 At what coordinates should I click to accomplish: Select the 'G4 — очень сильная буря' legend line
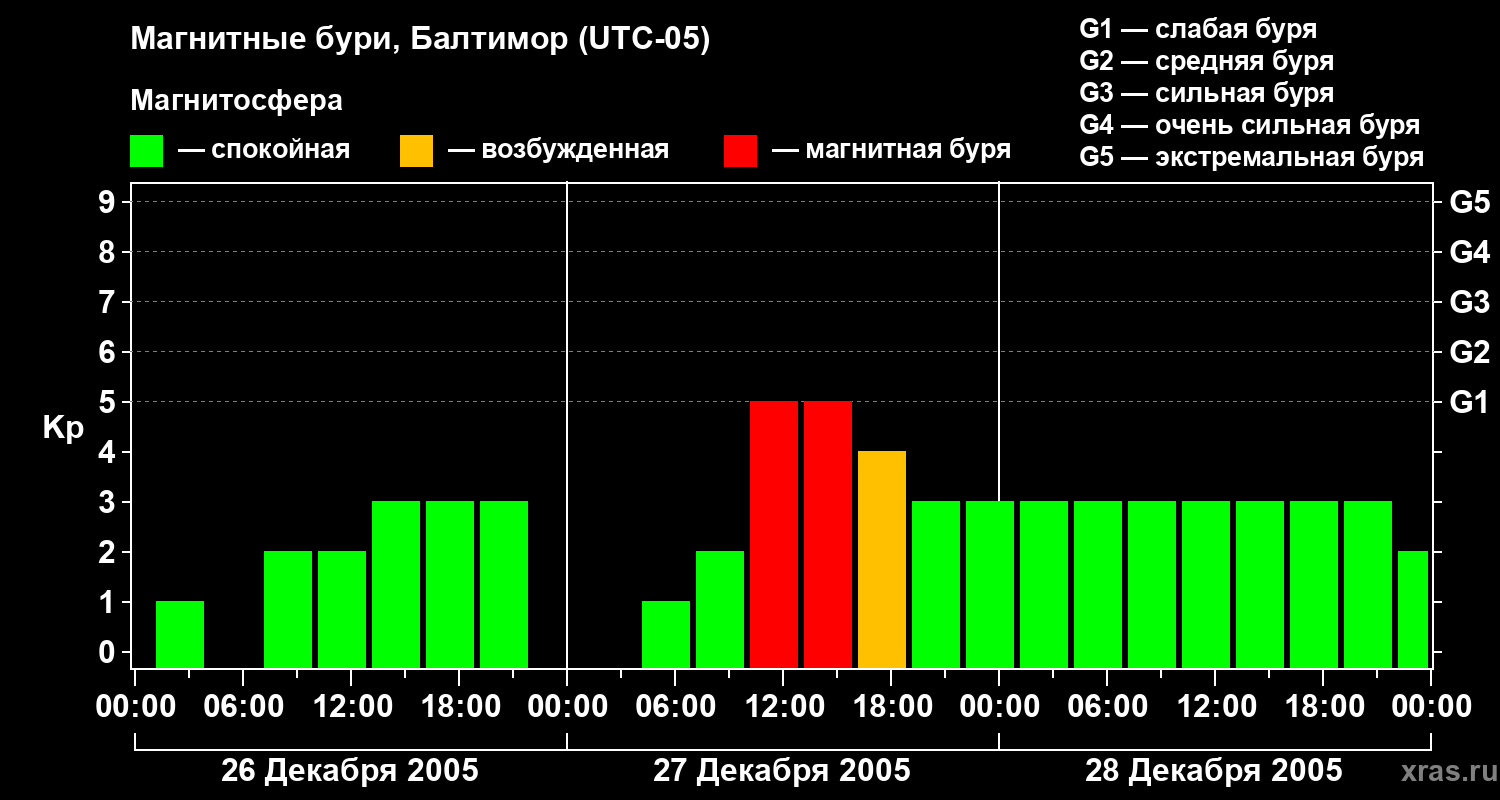pyautogui.click(x=1250, y=125)
